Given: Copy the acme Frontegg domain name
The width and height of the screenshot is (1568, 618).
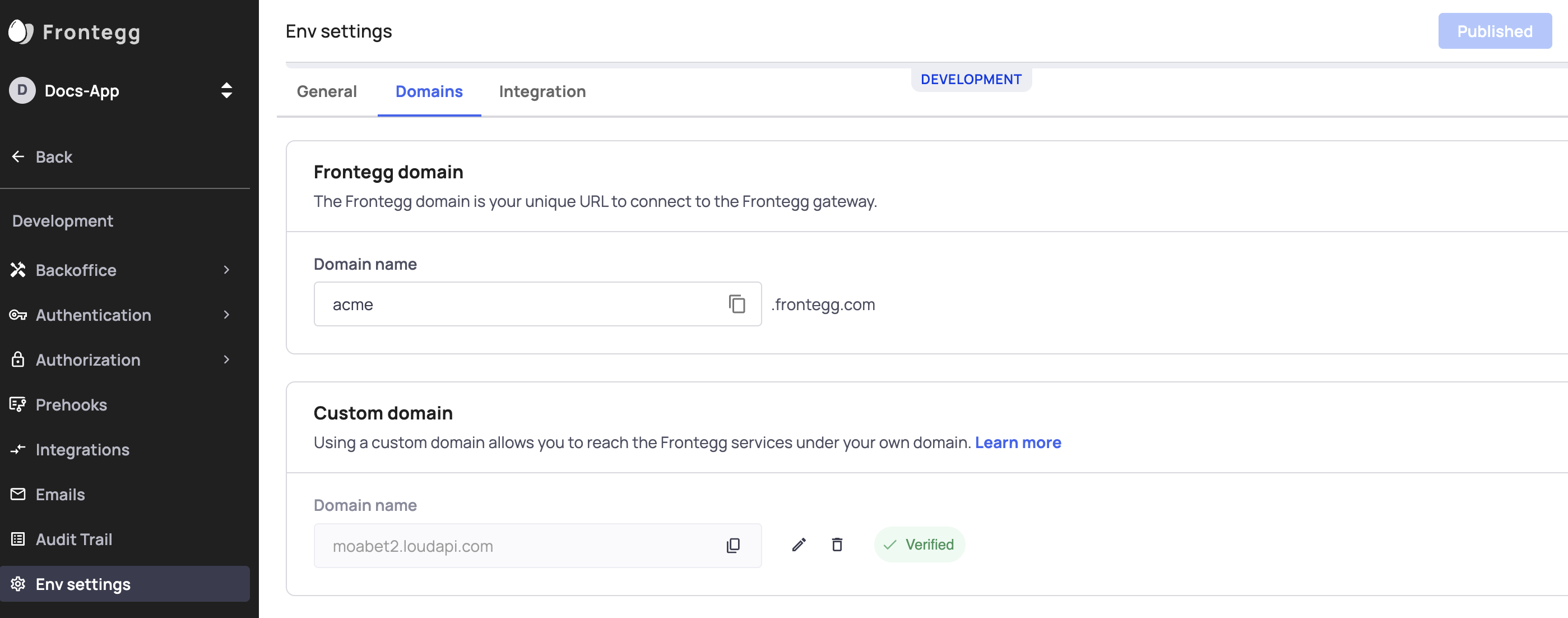Looking at the screenshot, I should (x=736, y=304).
